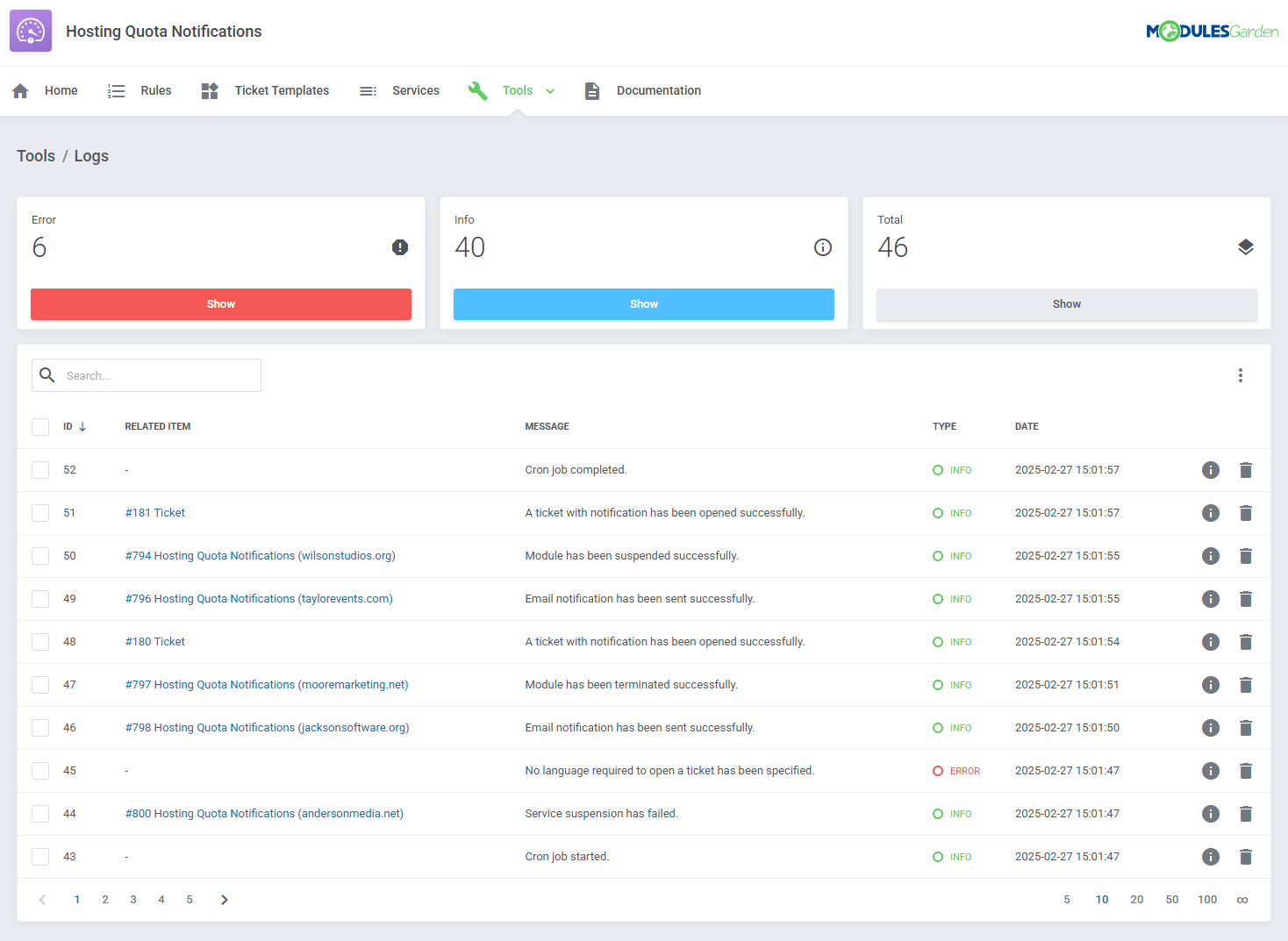Open the #181 Ticket link

pyautogui.click(x=154, y=512)
